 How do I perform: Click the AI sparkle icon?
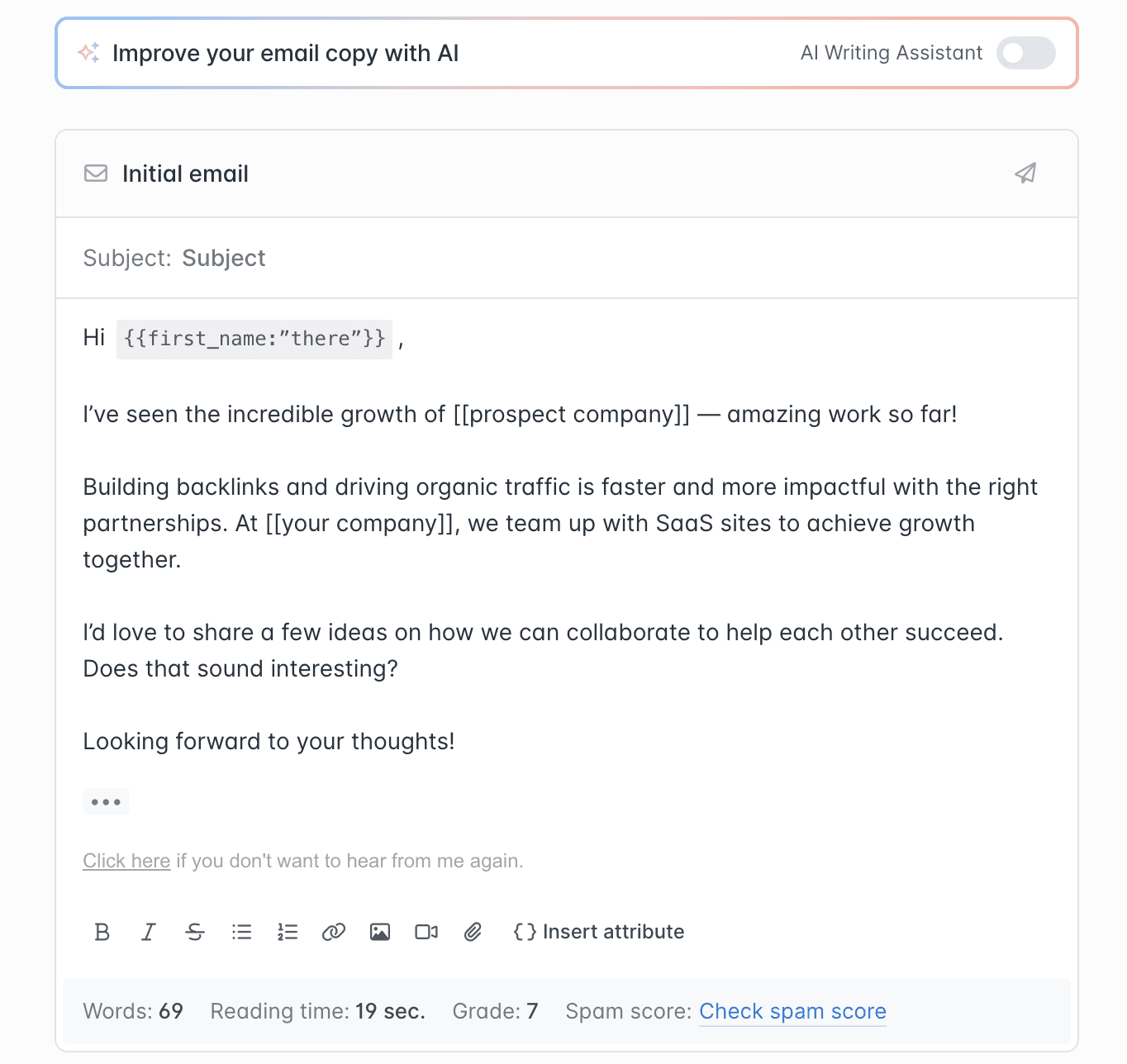point(89,53)
